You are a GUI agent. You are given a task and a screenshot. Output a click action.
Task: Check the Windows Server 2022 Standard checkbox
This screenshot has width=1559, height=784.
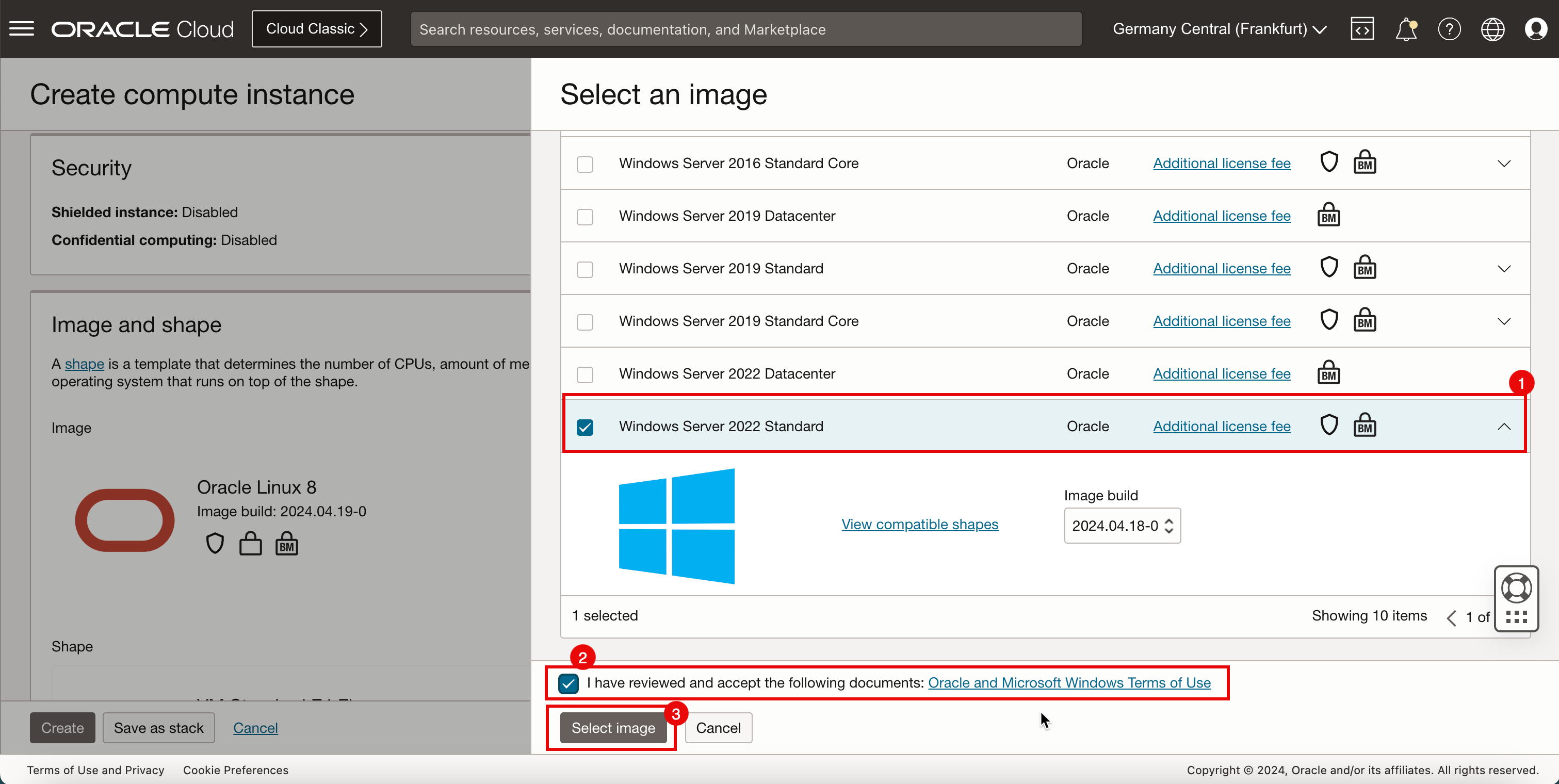coord(585,426)
